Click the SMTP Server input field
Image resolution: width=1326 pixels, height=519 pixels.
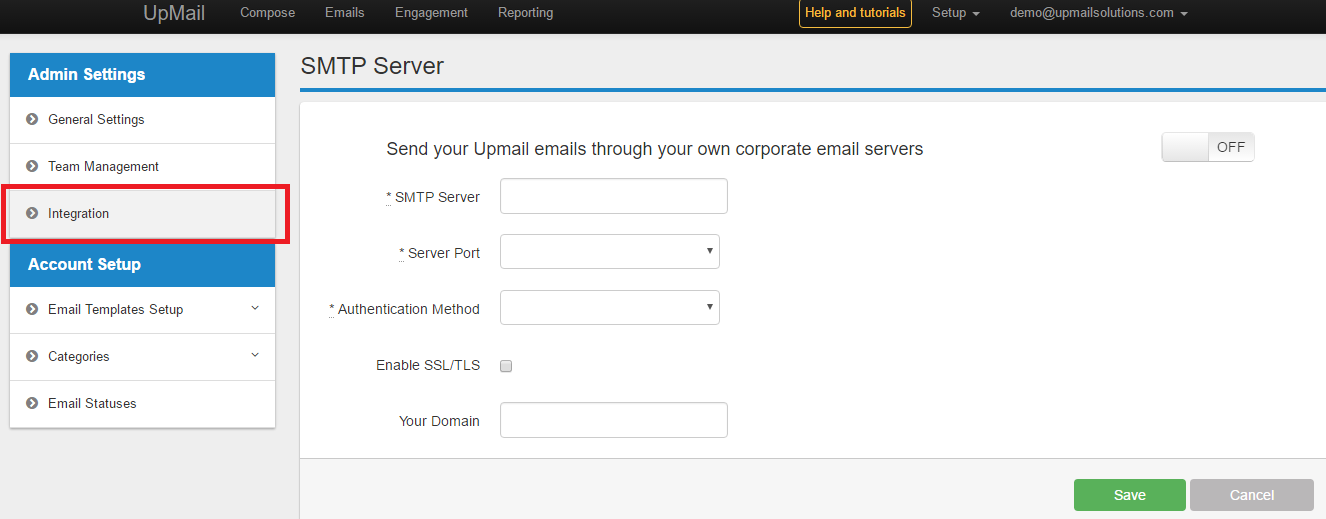[613, 196]
